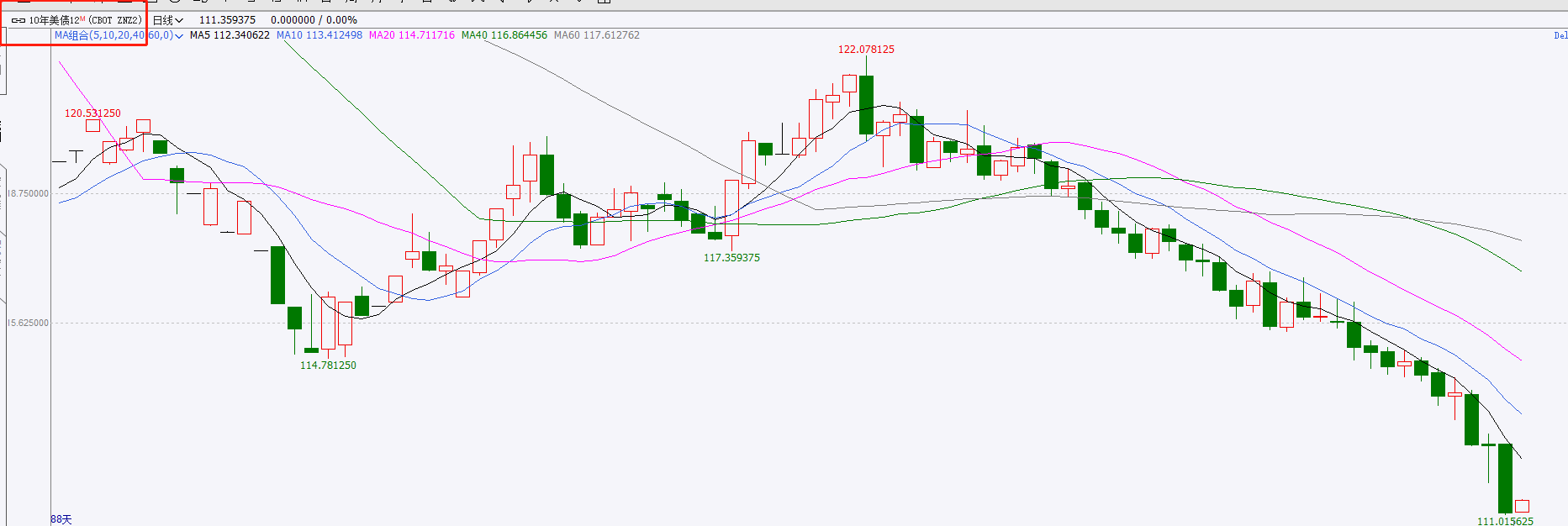Viewport: 1568px width, 526px height.
Task: Click the last small red candle near 111.015625
Action: tap(1522, 506)
